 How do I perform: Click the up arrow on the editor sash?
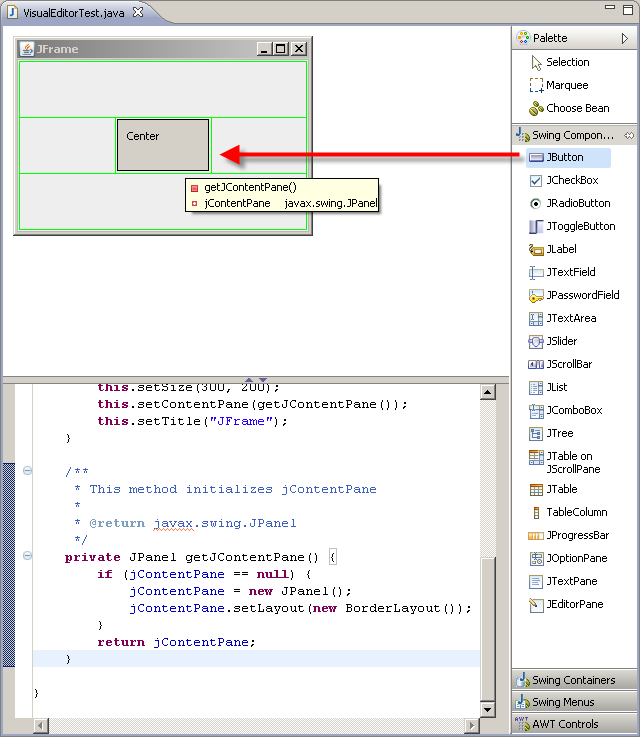pyautogui.click(x=249, y=380)
